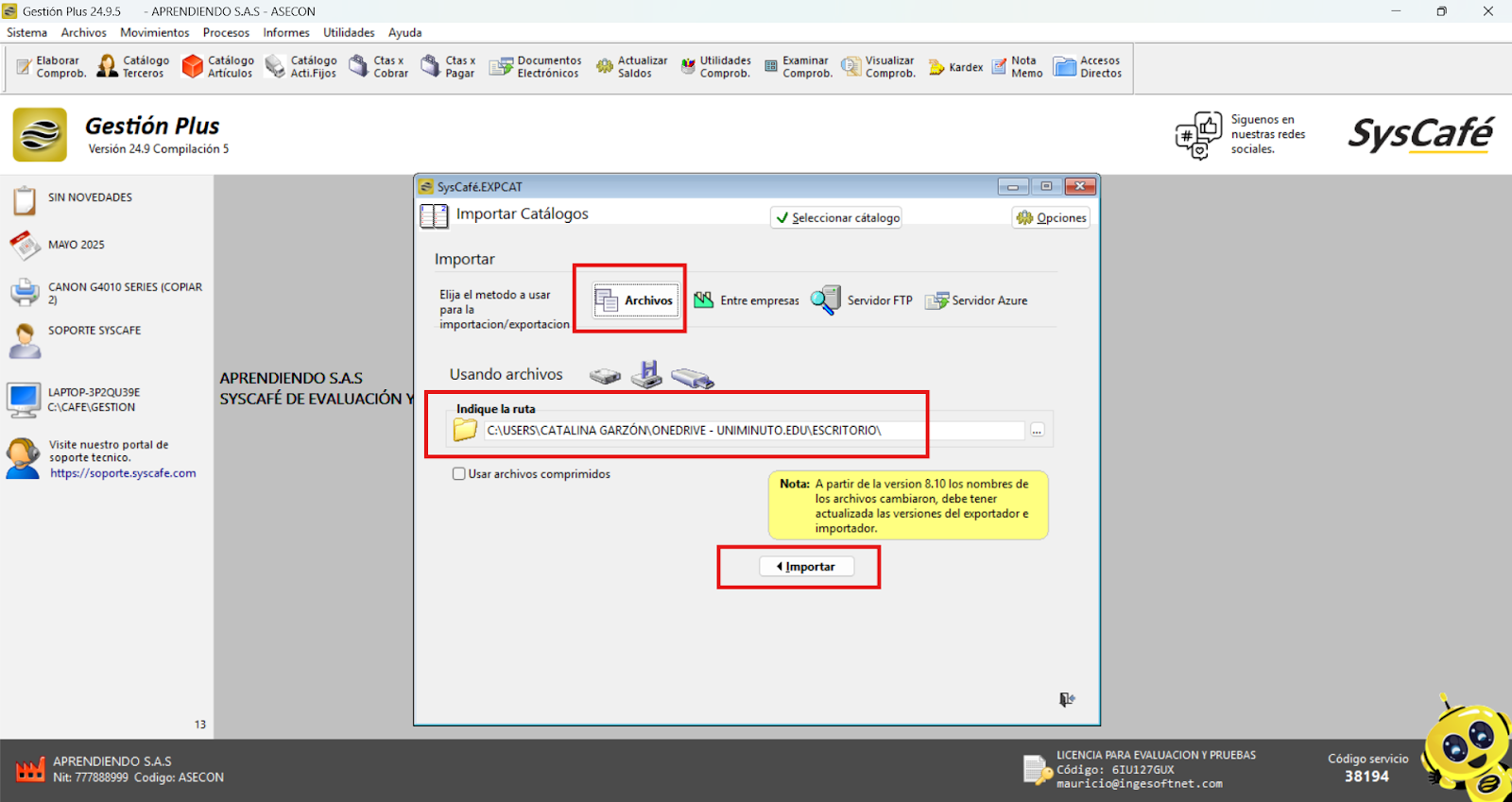This screenshot has width=1512, height=802.
Task: Select the Archivos import method
Action: [x=635, y=300]
